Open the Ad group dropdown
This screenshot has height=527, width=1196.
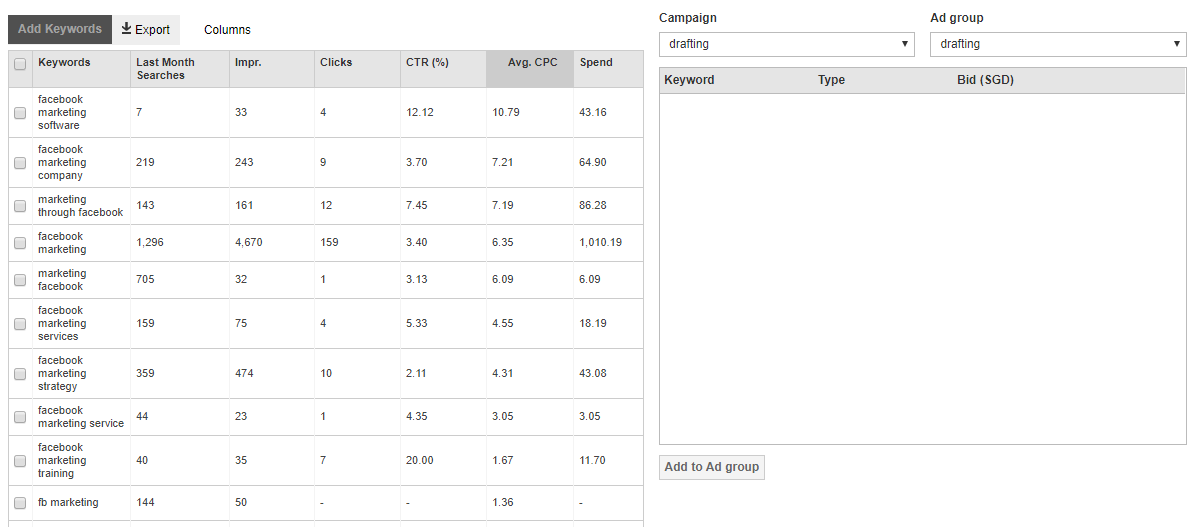click(1058, 44)
